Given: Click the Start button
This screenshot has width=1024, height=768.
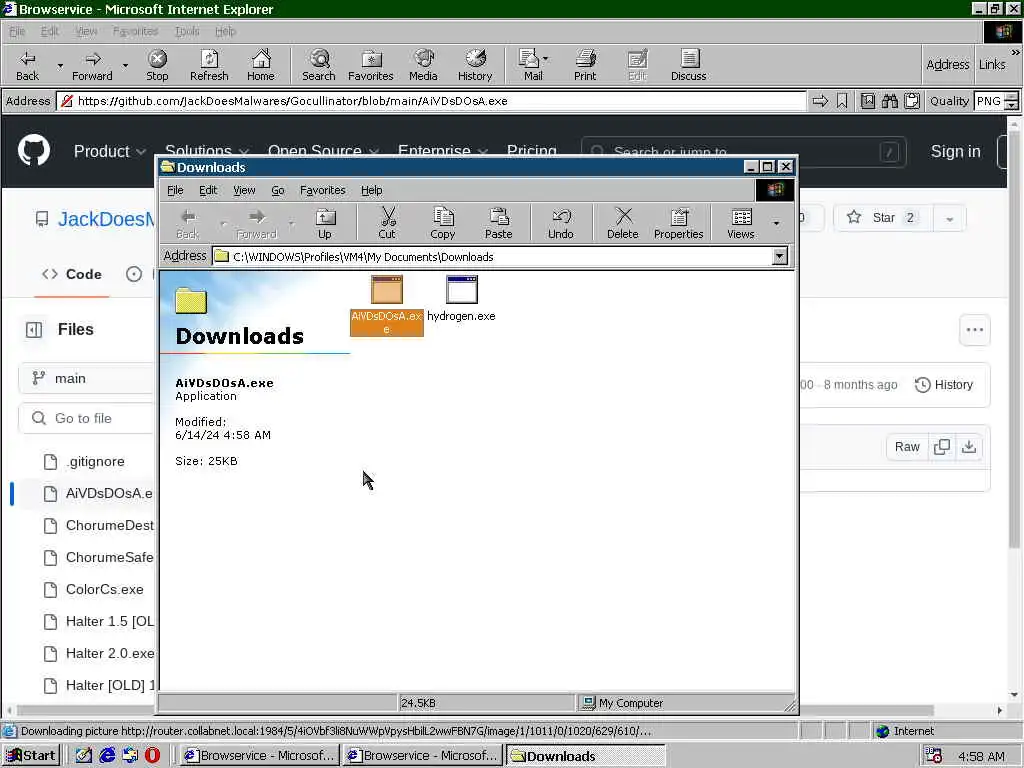Looking at the screenshot, I should point(31,756).
